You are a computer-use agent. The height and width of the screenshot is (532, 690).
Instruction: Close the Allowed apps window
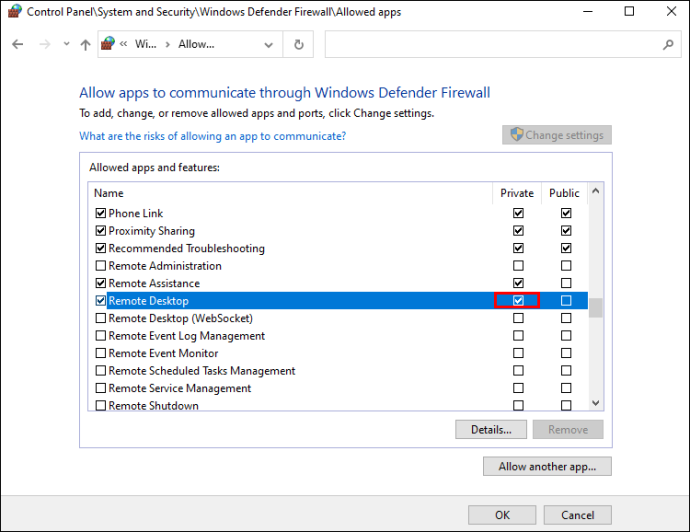[x=671, y=11]
